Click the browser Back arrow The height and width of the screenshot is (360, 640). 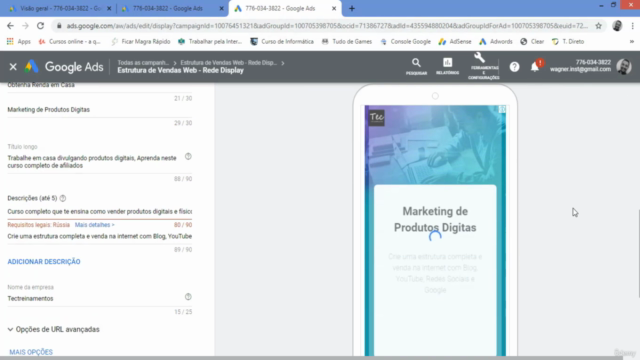click(x=10, y=26)
